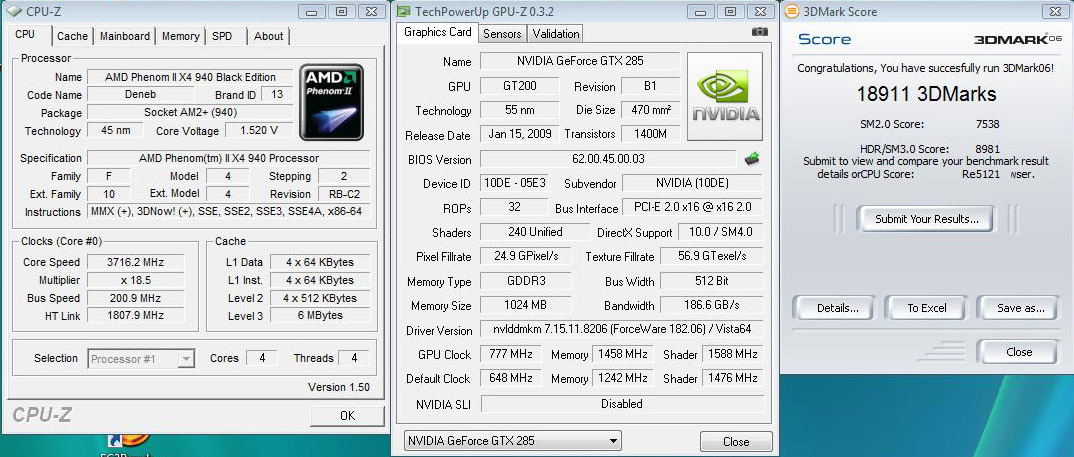
Task: Click the NVIDIA logo in GPU-Z
Action: click(725, 97)
